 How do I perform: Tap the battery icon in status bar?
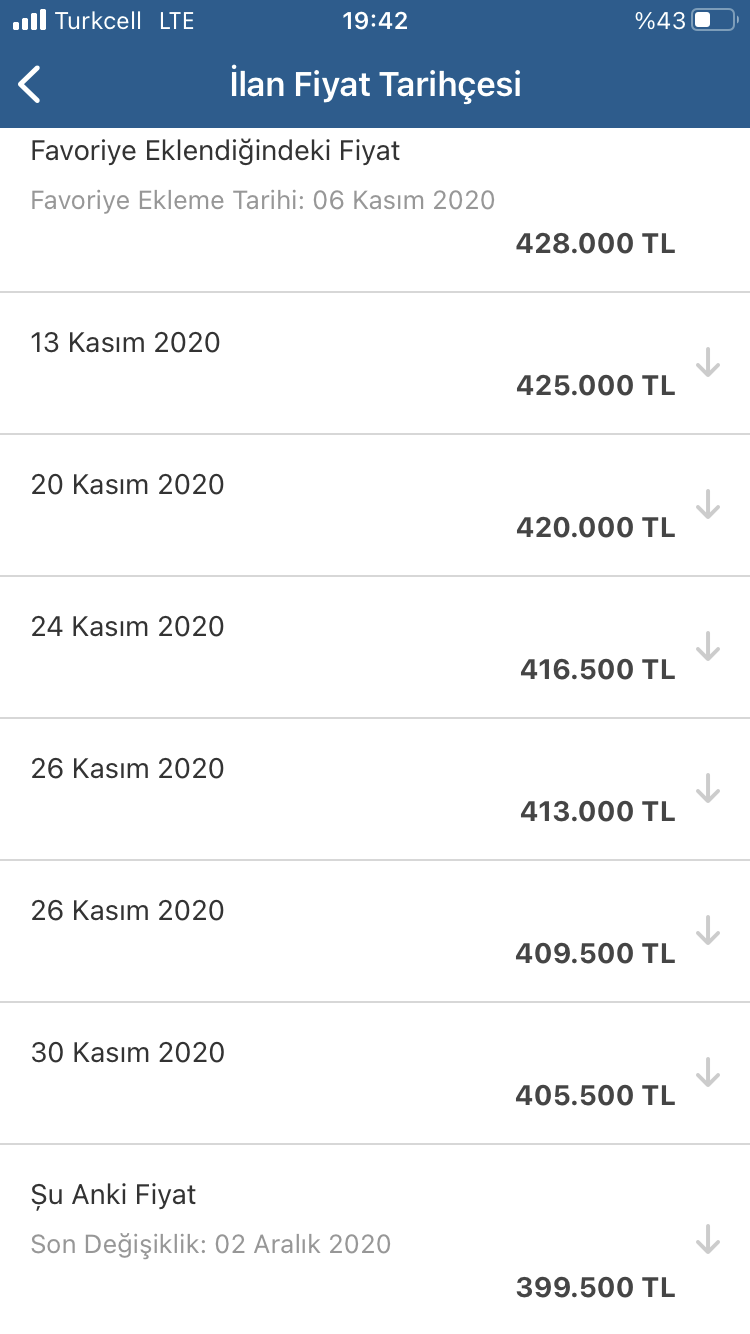713,21
